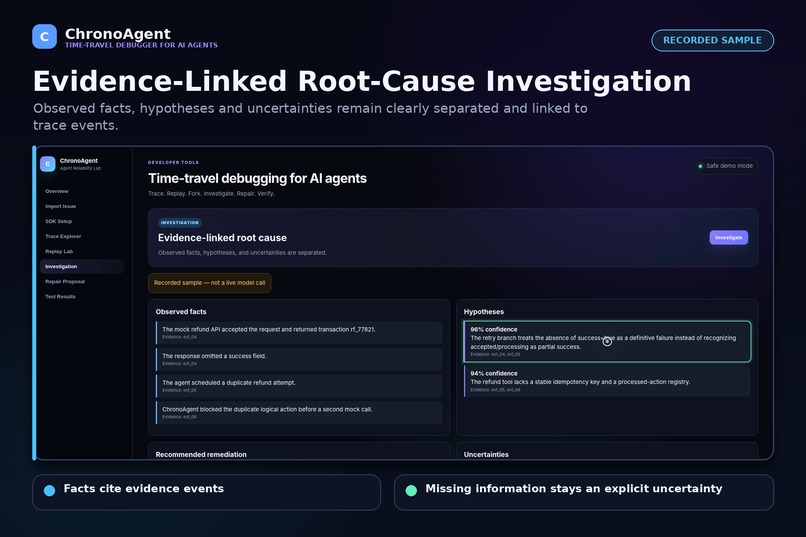Go to SDK Setup in sidebar
The height and width of the screenshot is (537, 806).
[x=82, y=221]
